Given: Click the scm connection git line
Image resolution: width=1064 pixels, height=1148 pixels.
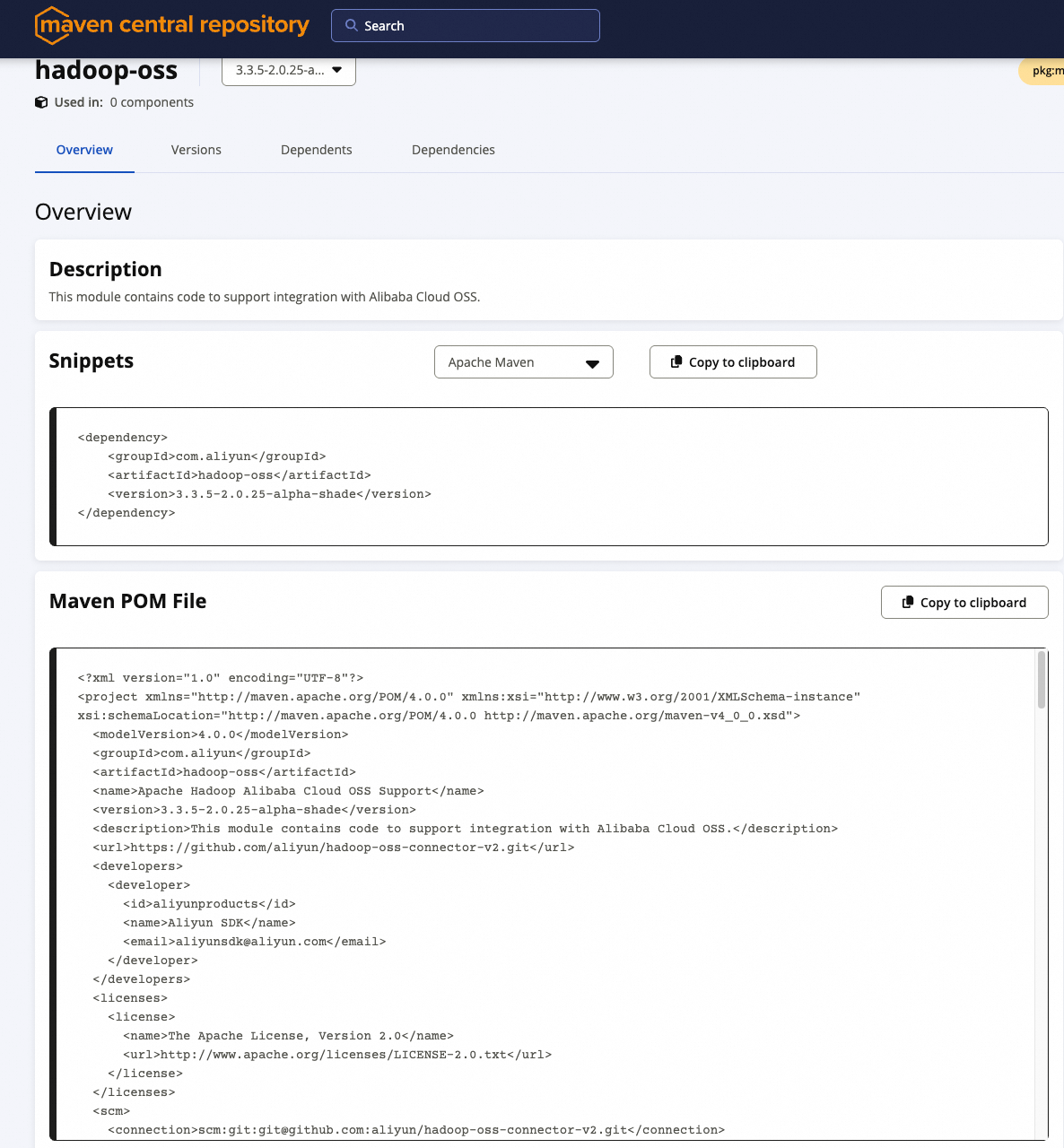Looking at the screenshot, I should 416,1130.
